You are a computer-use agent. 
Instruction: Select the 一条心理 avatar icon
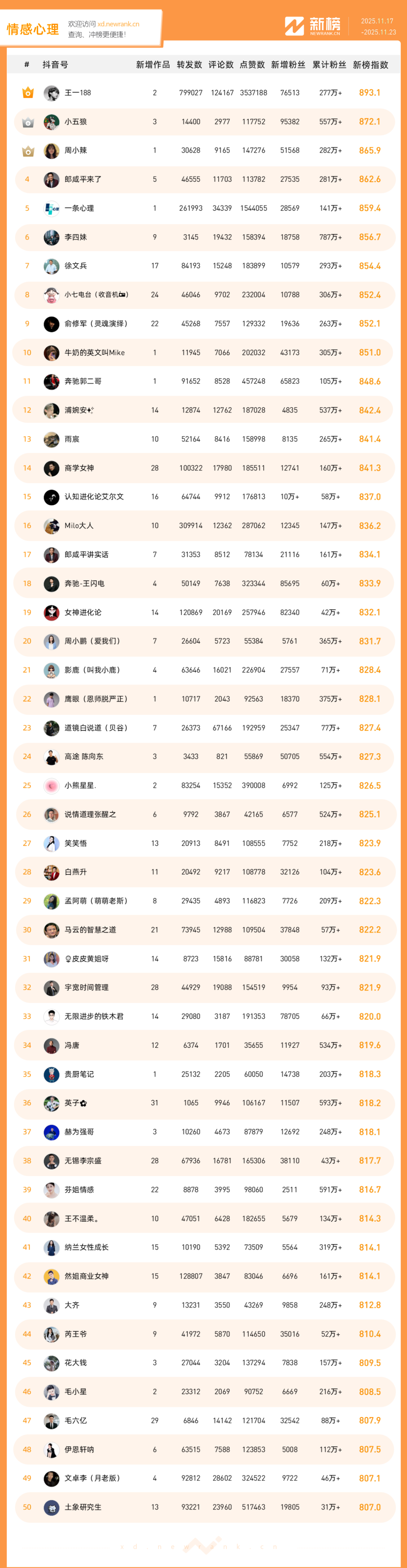coord(52,208)
